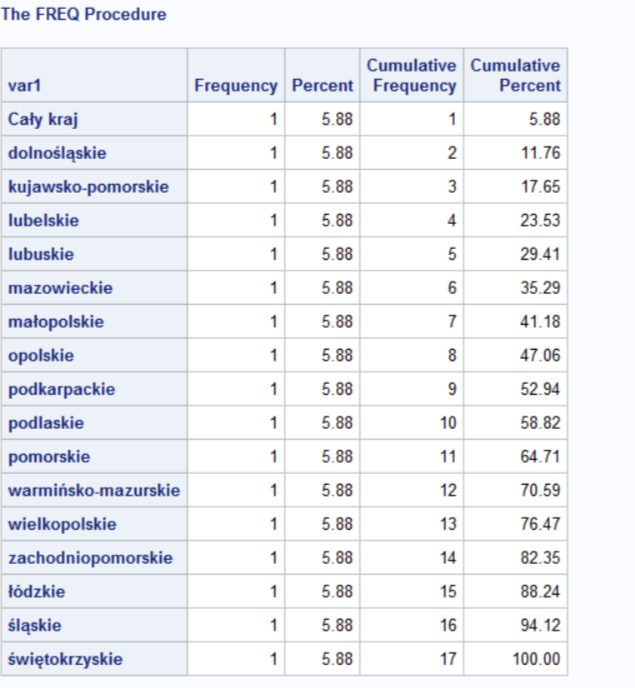Click cumulative percent value 52.94

click(x=541, y=389)
